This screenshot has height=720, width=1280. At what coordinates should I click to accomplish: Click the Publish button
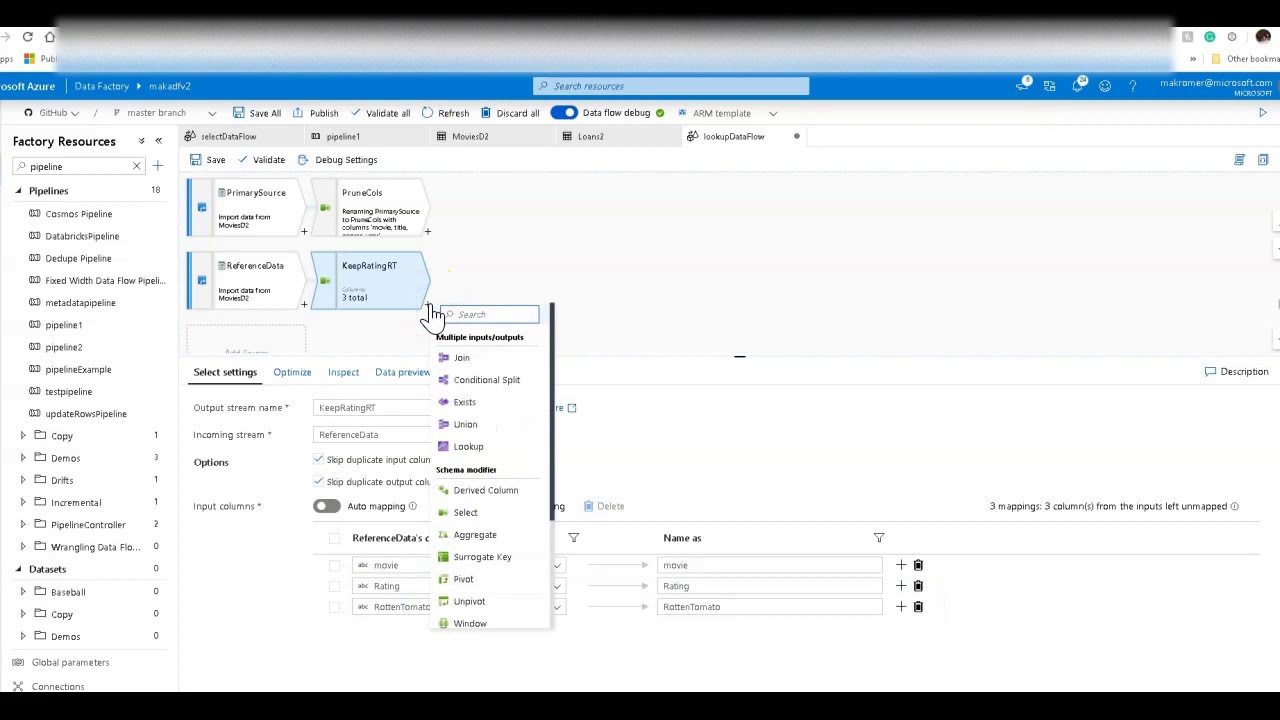[x=316, y=113]
